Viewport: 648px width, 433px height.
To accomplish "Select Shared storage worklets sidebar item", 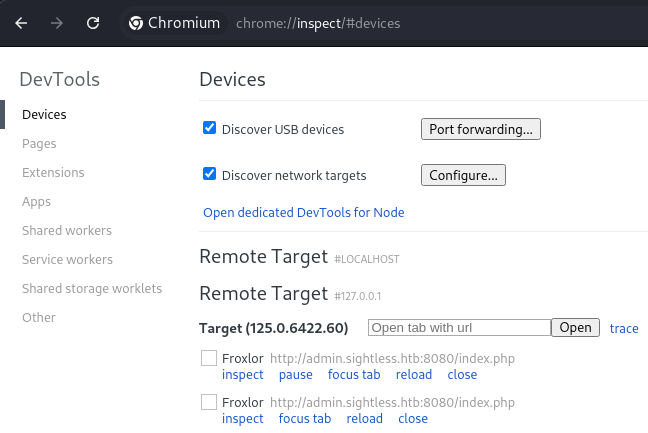I will pos(92,288).
